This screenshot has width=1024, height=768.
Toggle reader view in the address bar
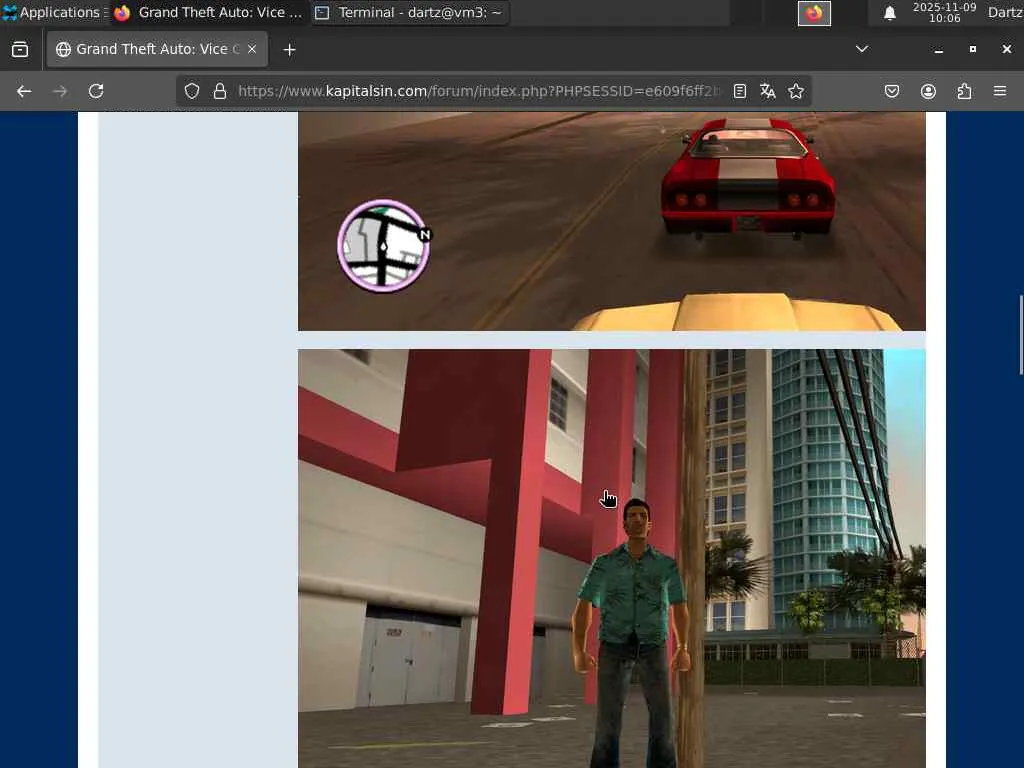pyautogui.click(x=739, y=91)
